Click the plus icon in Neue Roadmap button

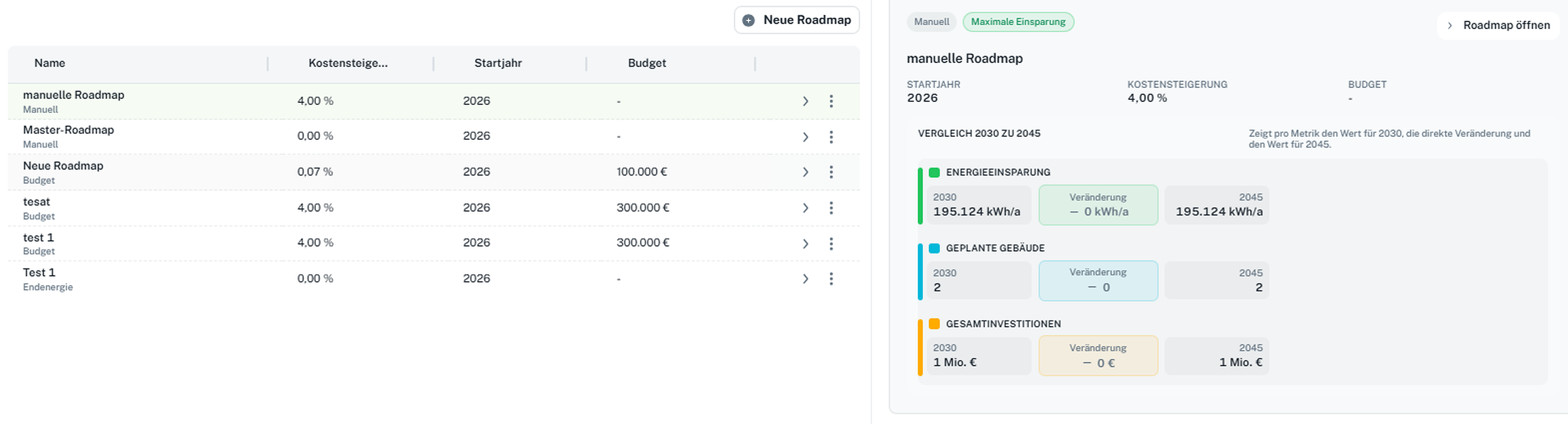coord(749,20)
